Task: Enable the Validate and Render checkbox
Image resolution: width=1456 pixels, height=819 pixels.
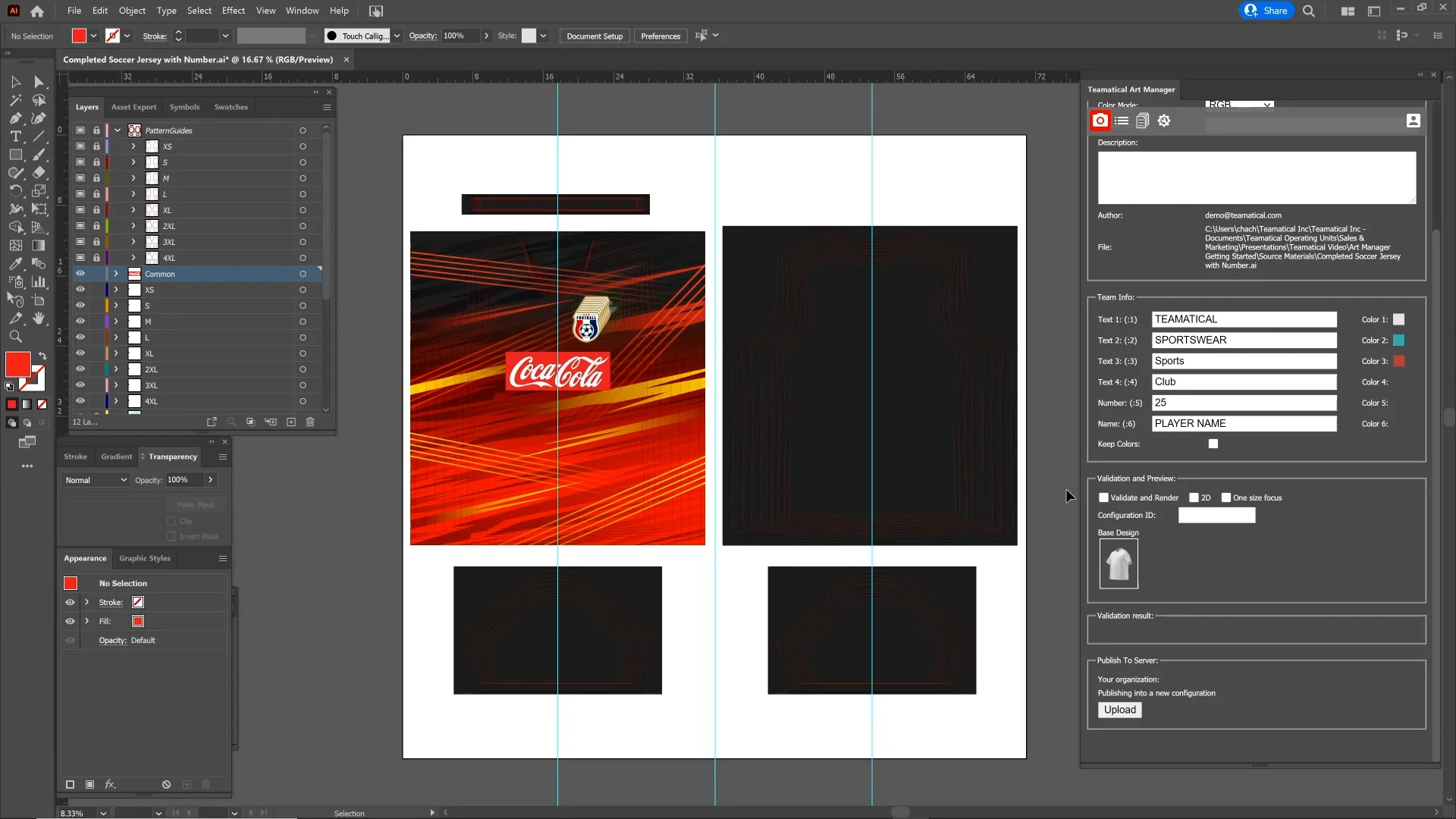Action: click(x=1103, y=497)
